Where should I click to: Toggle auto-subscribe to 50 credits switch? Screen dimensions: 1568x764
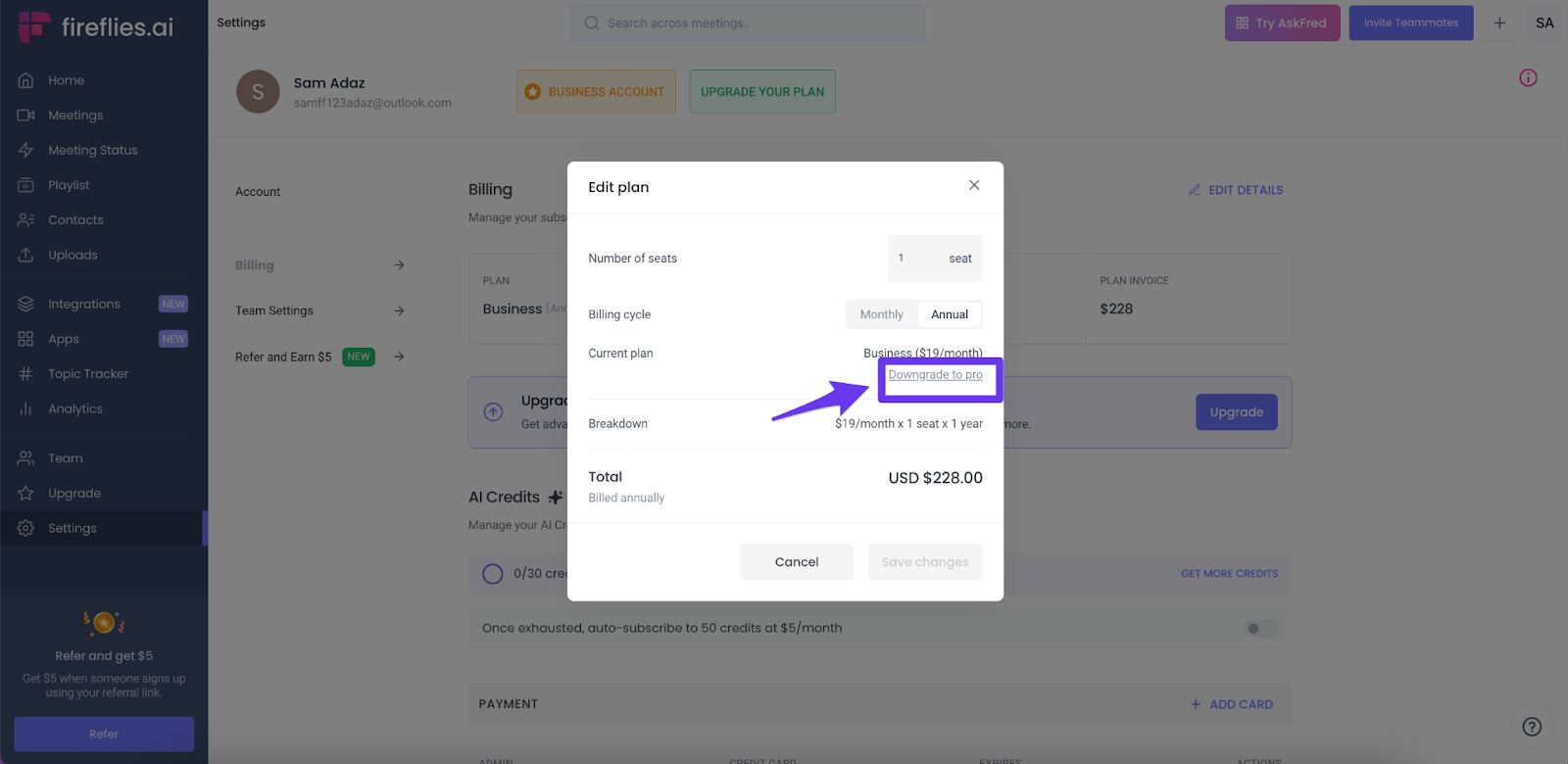pos(1260,629)
